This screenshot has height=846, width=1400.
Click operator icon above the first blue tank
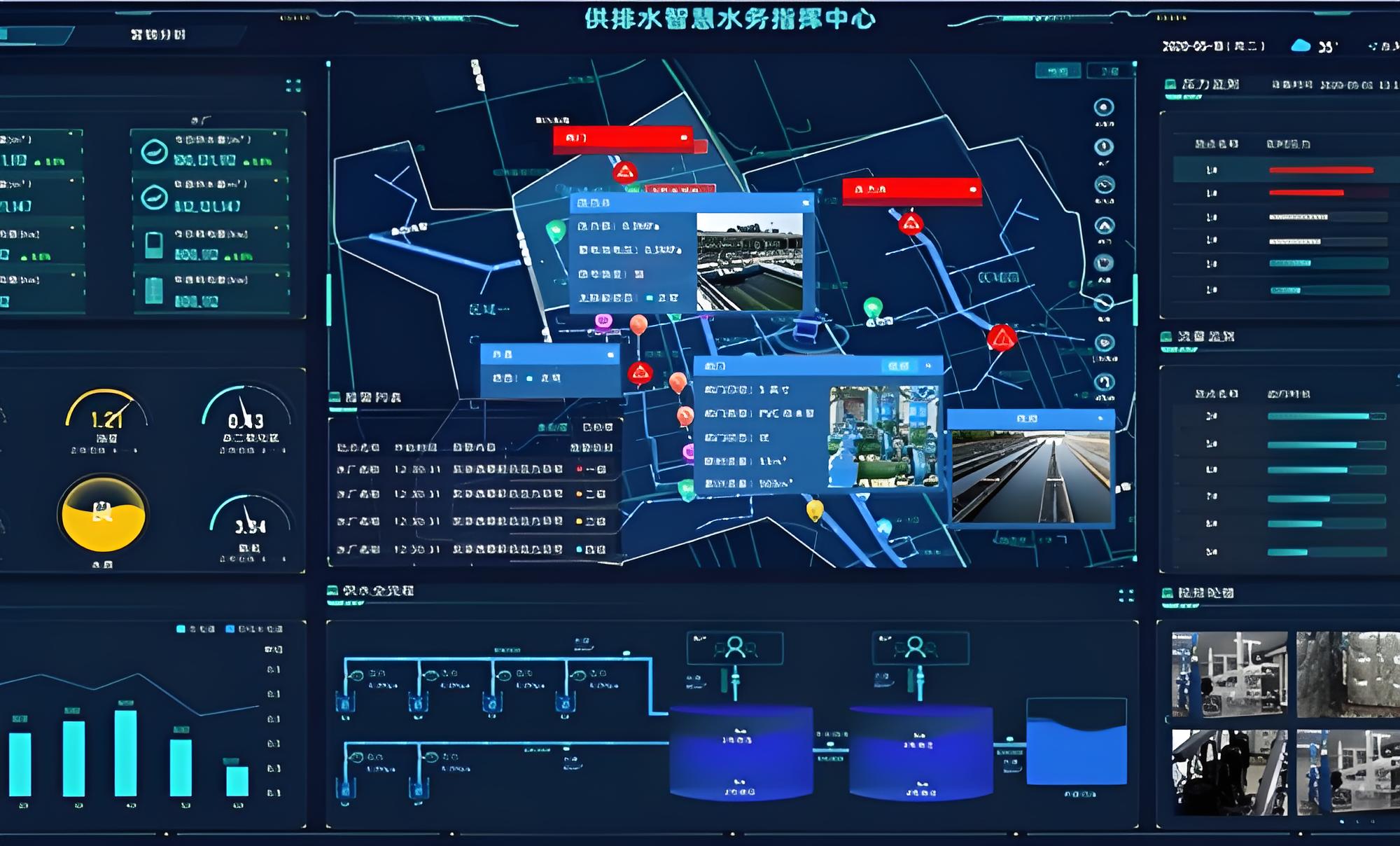pyautogui.click(x=735, y=647)
